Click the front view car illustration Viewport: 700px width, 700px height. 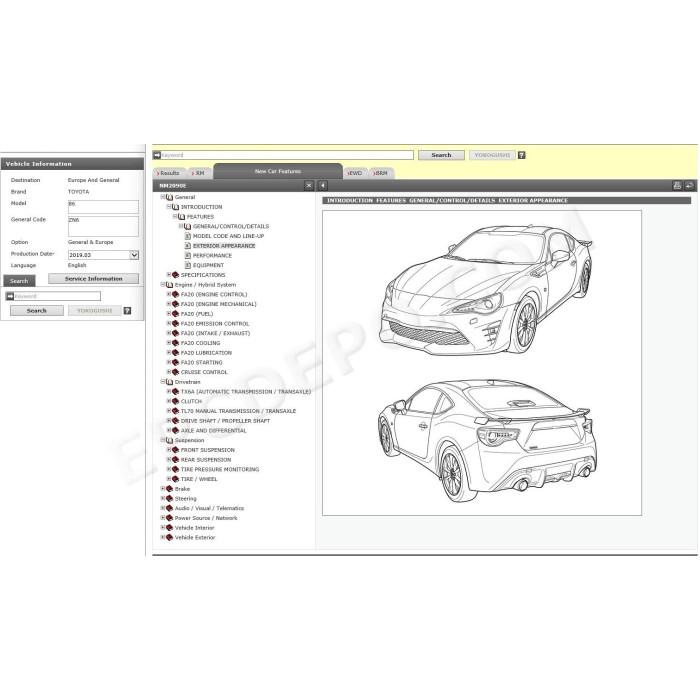pos(486,290)
